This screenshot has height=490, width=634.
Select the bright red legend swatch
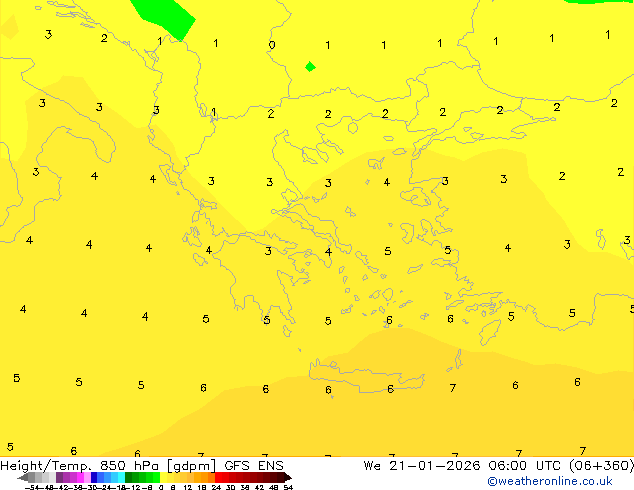point(218,477)
